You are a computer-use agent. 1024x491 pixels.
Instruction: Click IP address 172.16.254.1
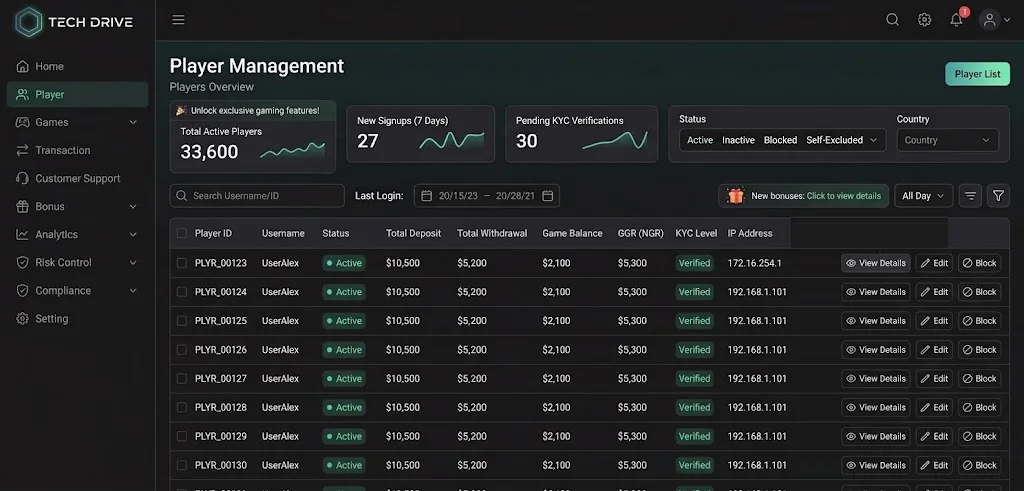tap(754, 263)
